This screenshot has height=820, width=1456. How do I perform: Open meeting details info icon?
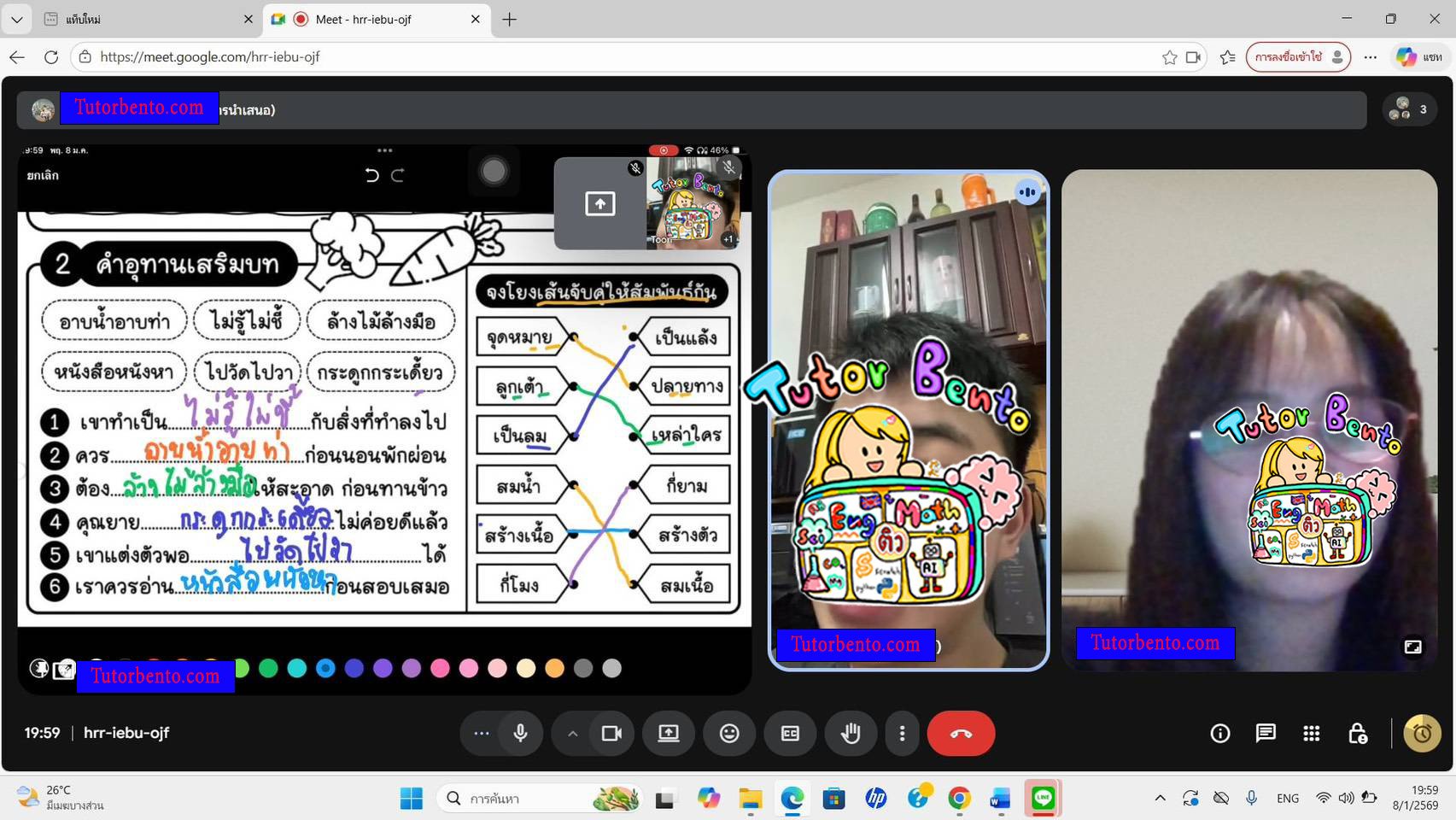(x=1219, y=733)
